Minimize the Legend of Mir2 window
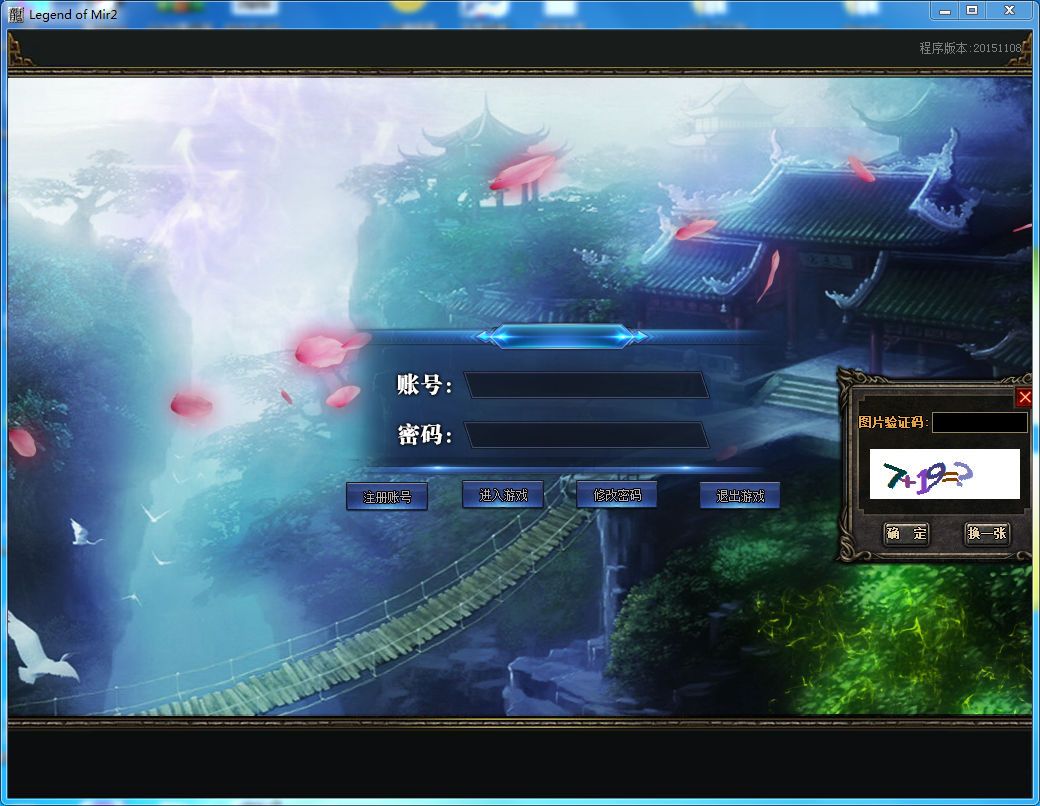 tap(944, 11)
